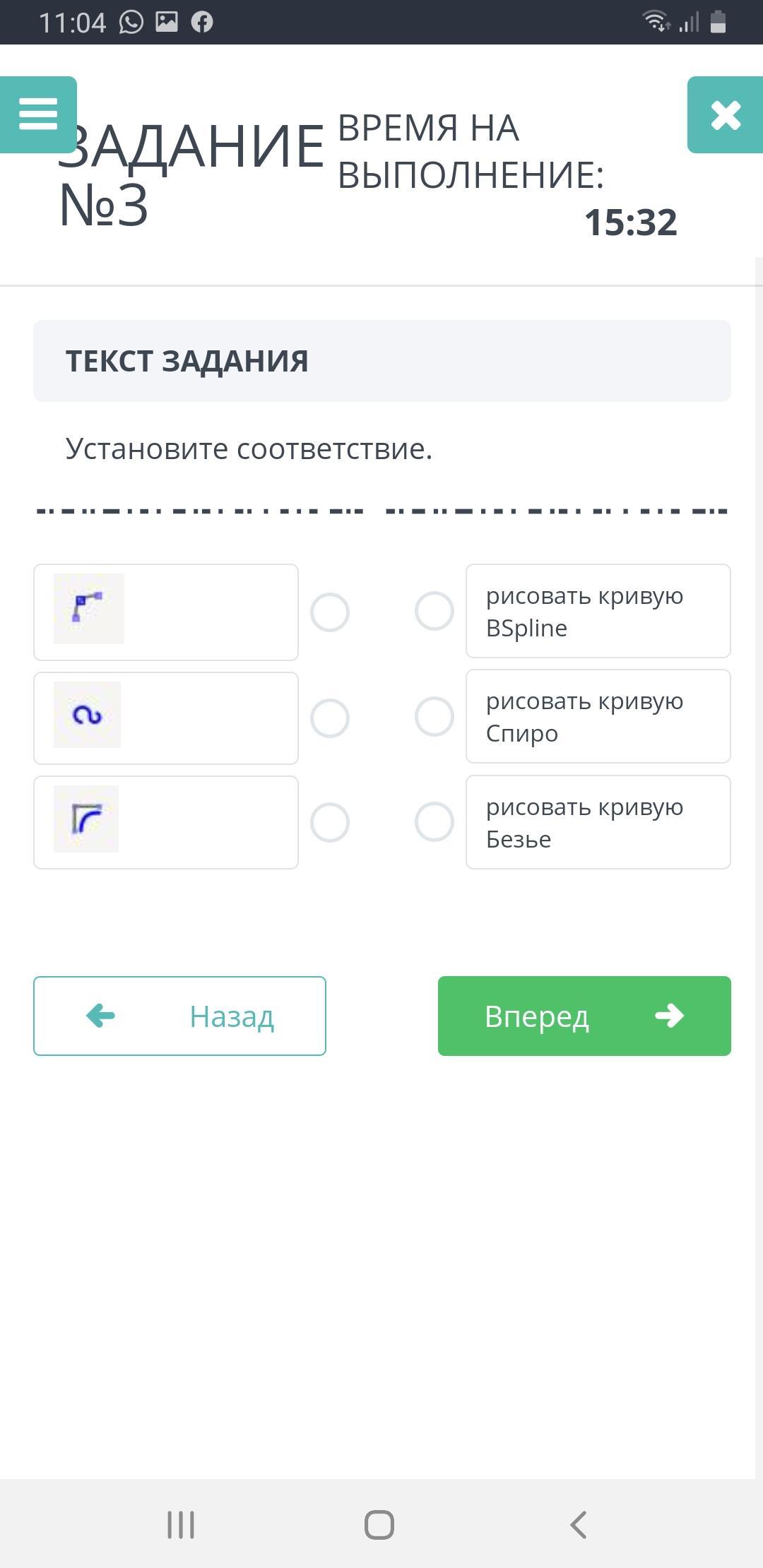This screenshot has width=763, height=1568.
Task: Select the spiral Spiro curve icon
Action: pyautogui.click(x=88, y=715)
